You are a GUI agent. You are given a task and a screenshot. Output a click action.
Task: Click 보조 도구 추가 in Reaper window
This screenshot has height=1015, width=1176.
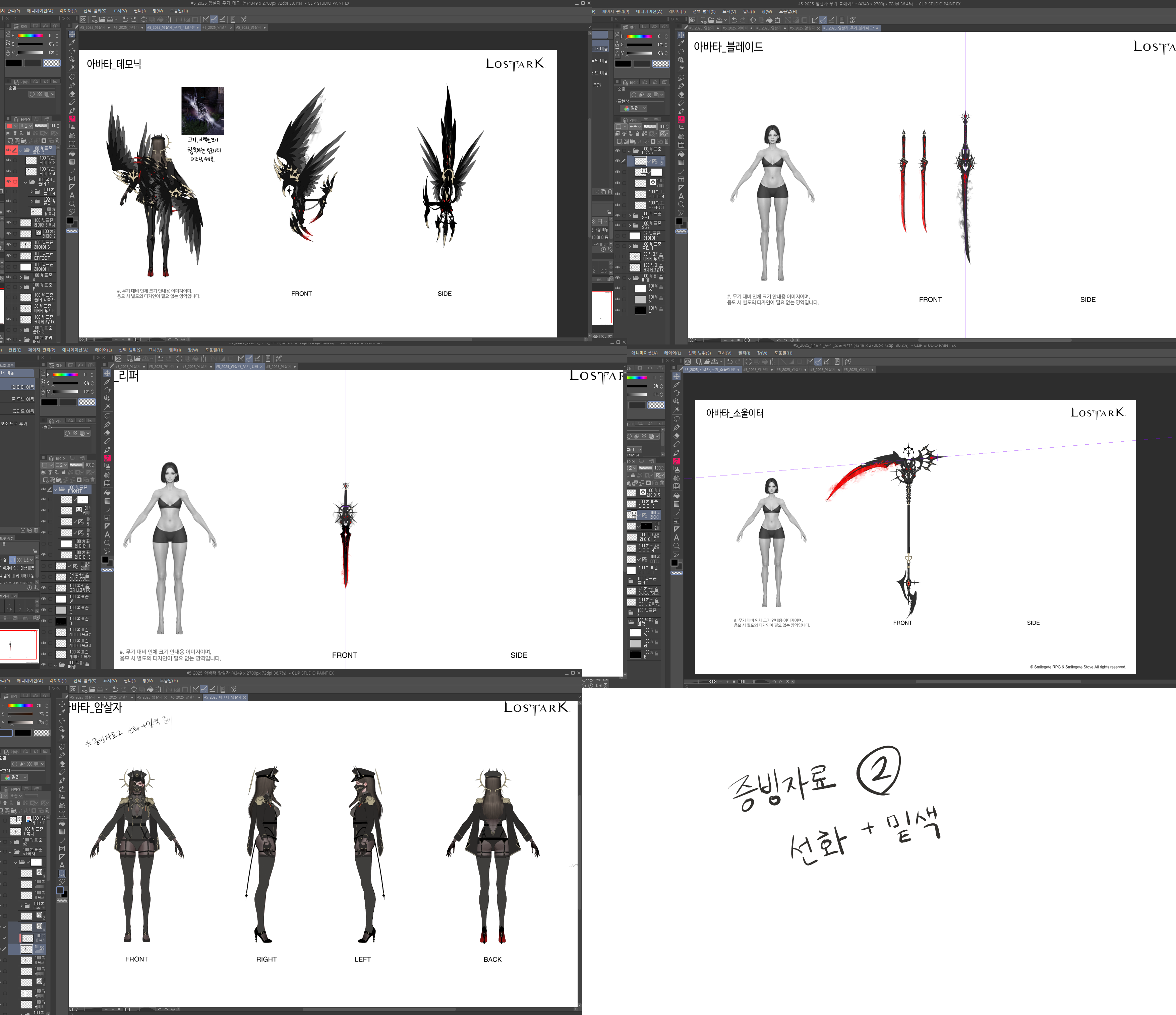[x=14, y=423]
